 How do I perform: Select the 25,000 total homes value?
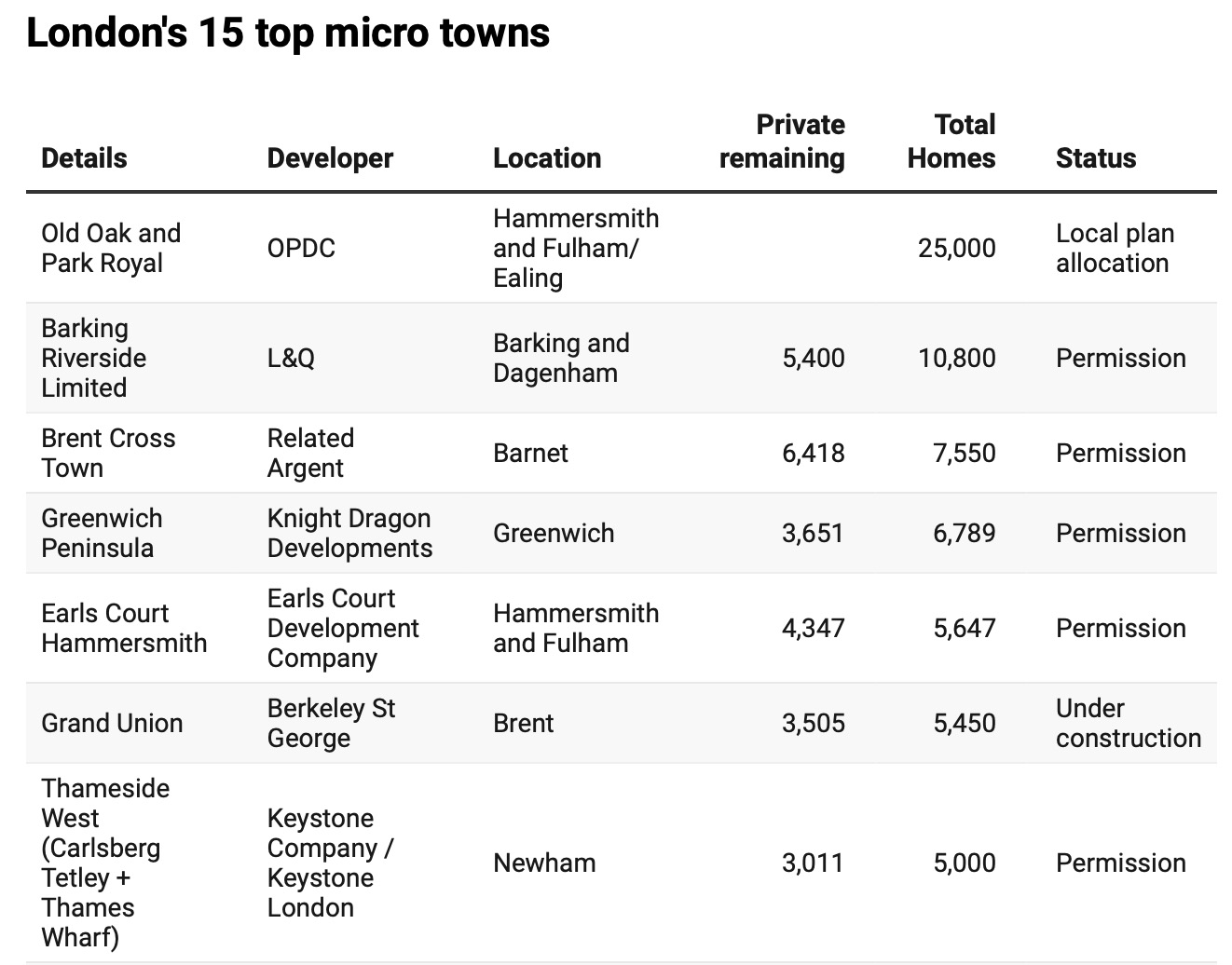tap(956, 248)
